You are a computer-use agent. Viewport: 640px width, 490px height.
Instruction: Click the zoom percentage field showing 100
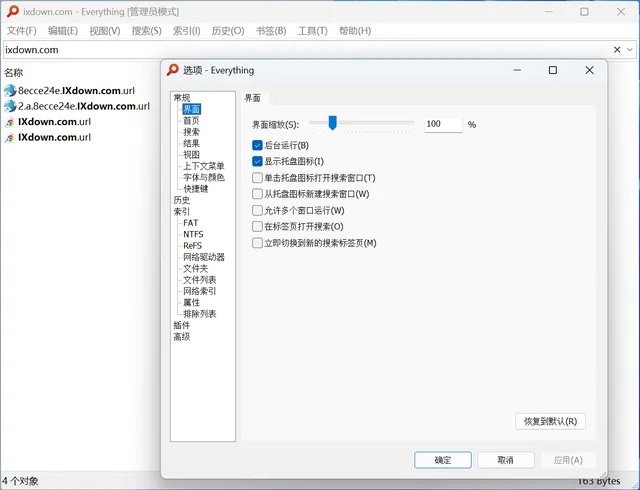pos(443,124)
